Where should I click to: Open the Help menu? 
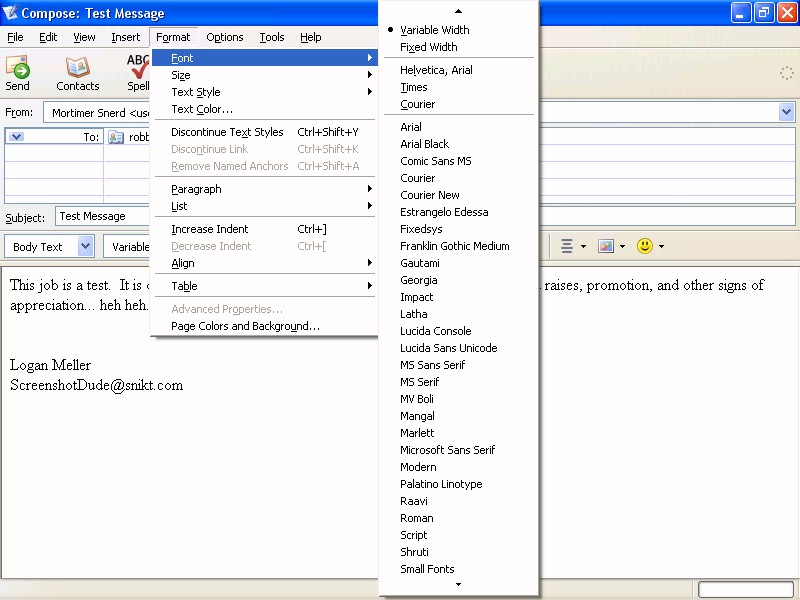pos(310,37)
